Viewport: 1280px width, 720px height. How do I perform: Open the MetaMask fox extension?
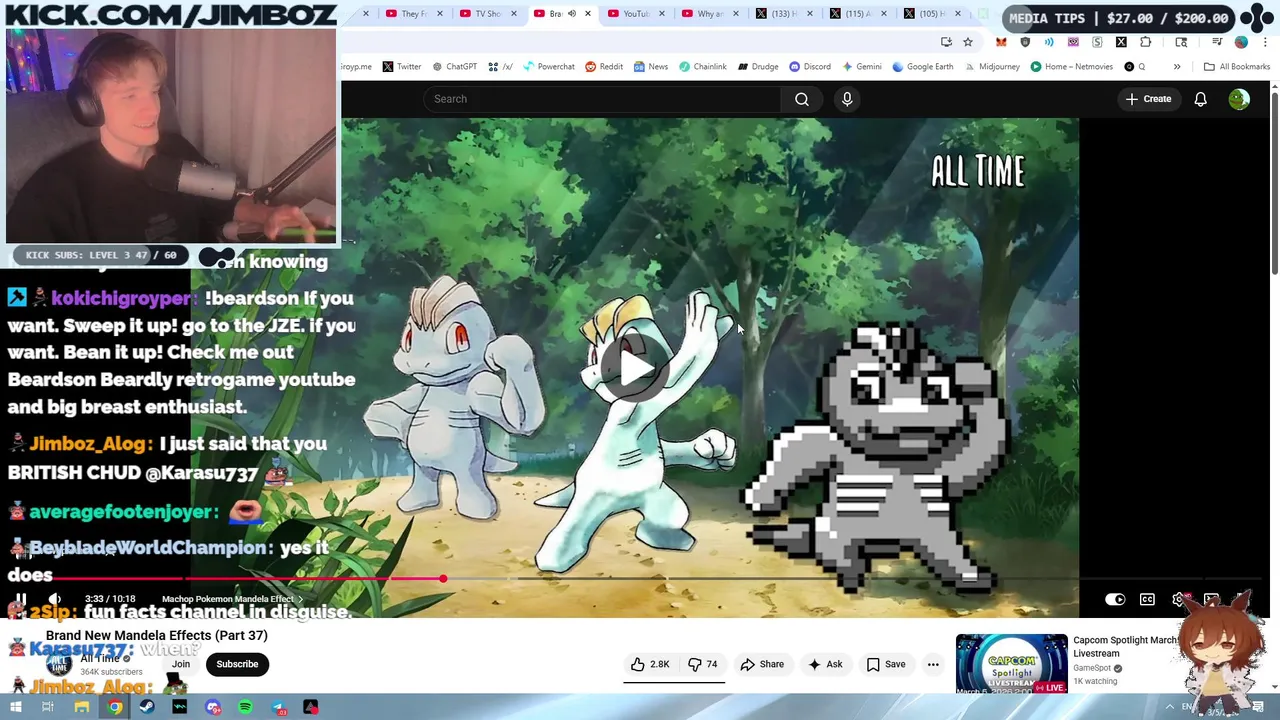pyautogui.click(x=1001, y=42)
